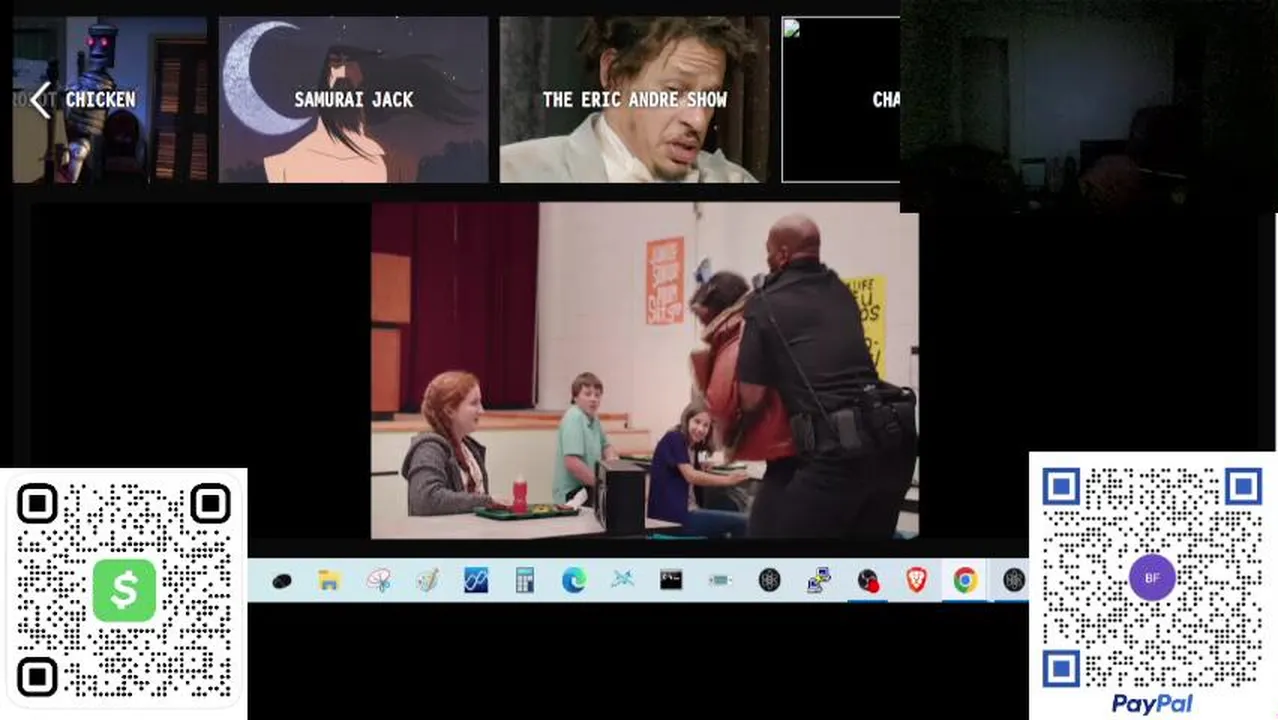Click the dark webcam overlay window

click(1089, 105)
